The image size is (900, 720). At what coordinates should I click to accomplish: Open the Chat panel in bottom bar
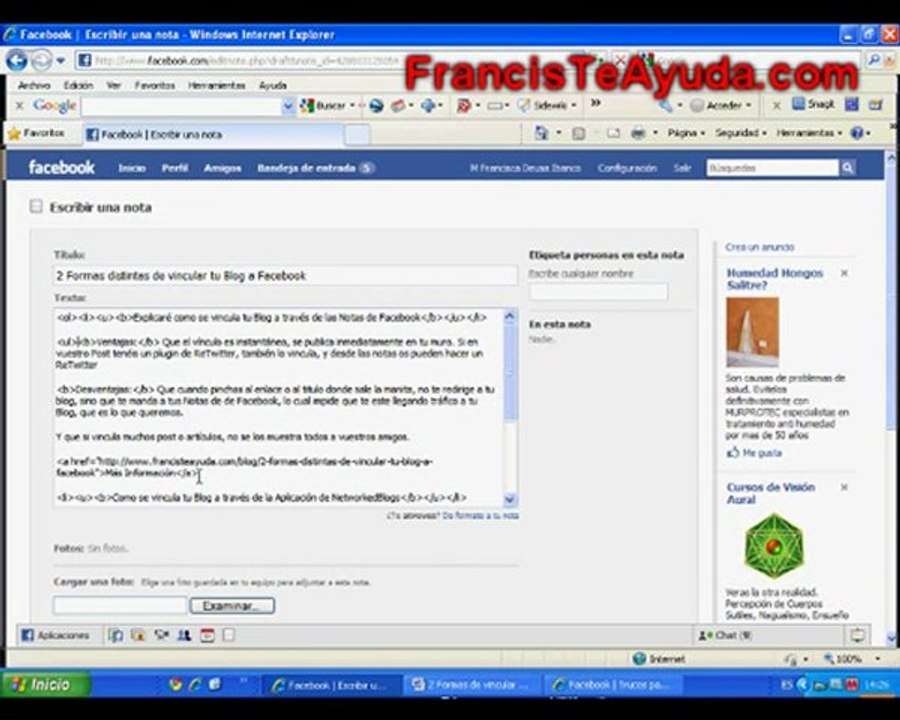[725, 635]
